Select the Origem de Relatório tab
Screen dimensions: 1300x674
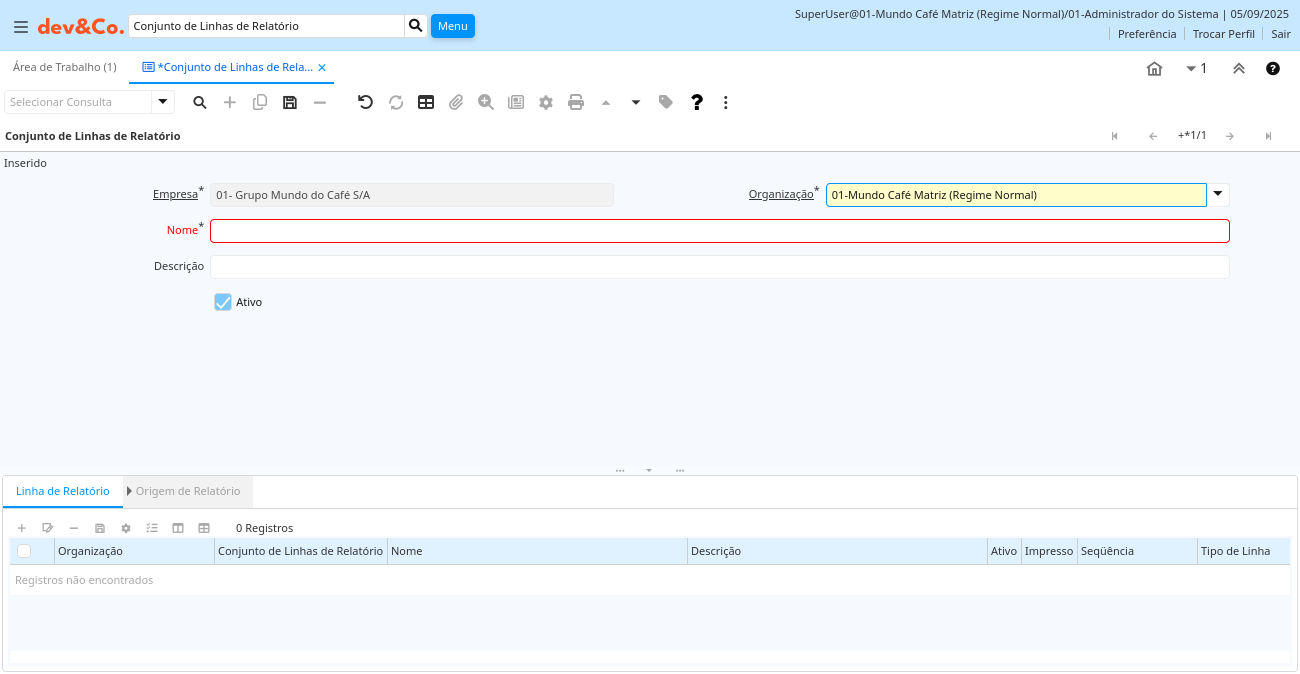pos(188,491)
